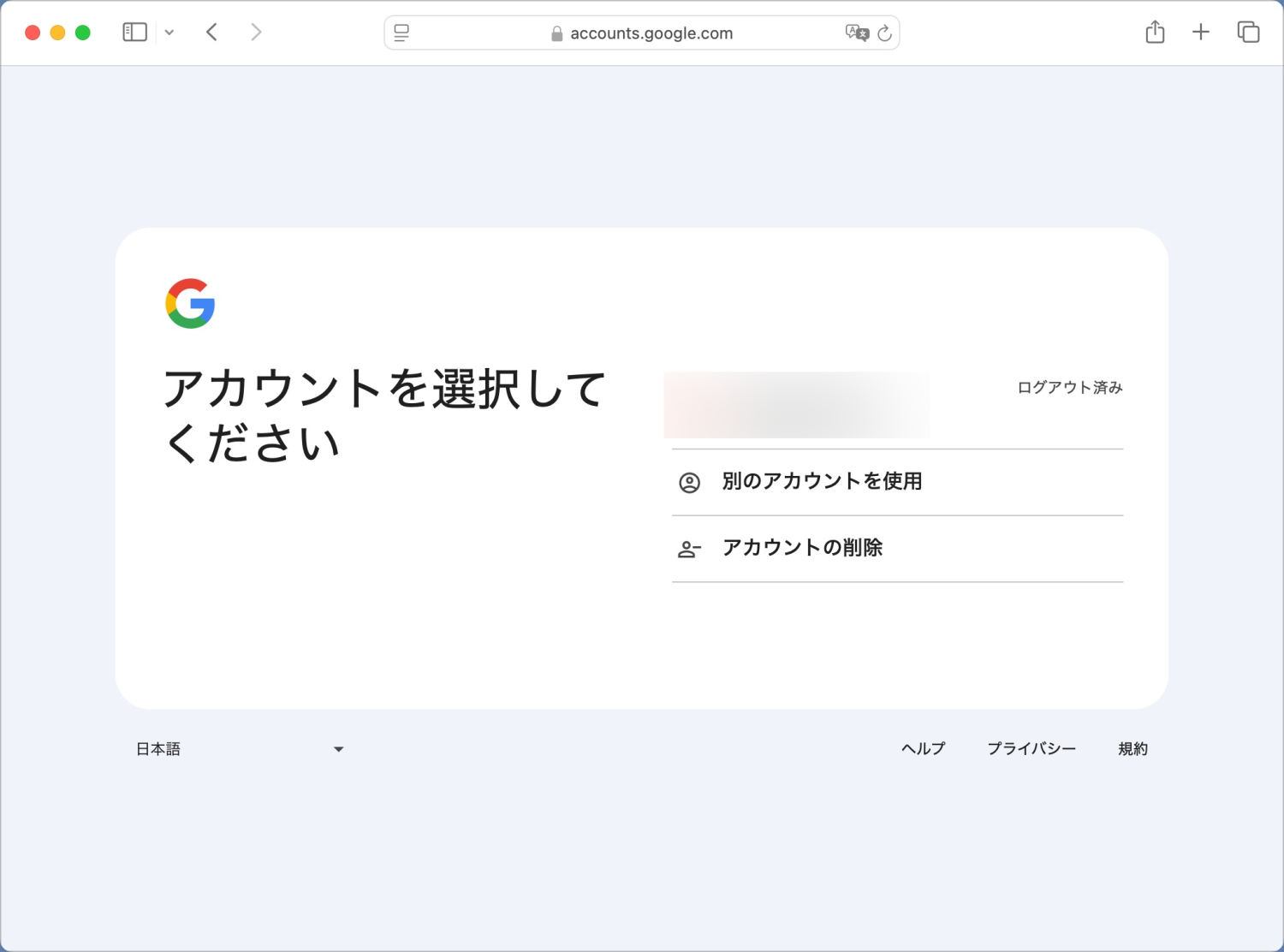The width and height of the screenshot is (1284, 952).
Task: Go back to the previous page
Action: tap(212, 33)
